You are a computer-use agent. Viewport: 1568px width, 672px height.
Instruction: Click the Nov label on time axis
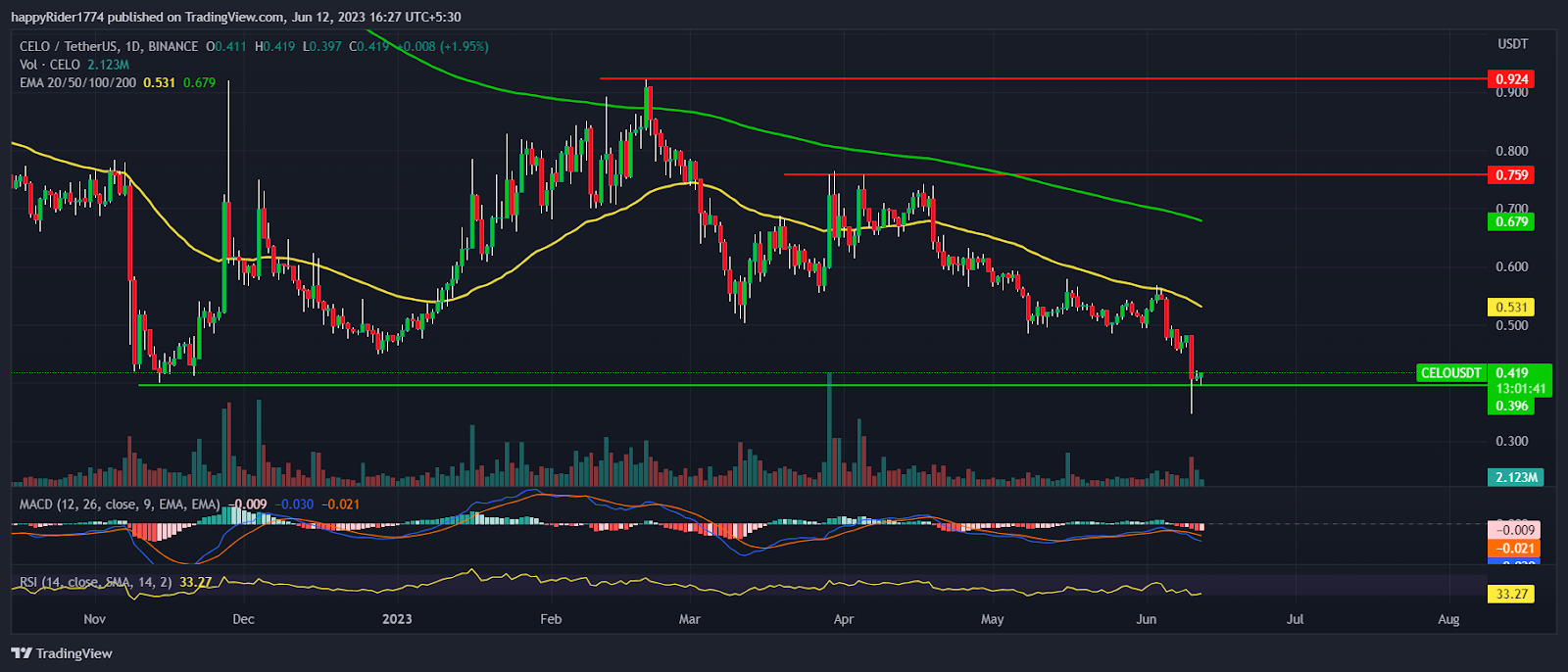[94, 619]
